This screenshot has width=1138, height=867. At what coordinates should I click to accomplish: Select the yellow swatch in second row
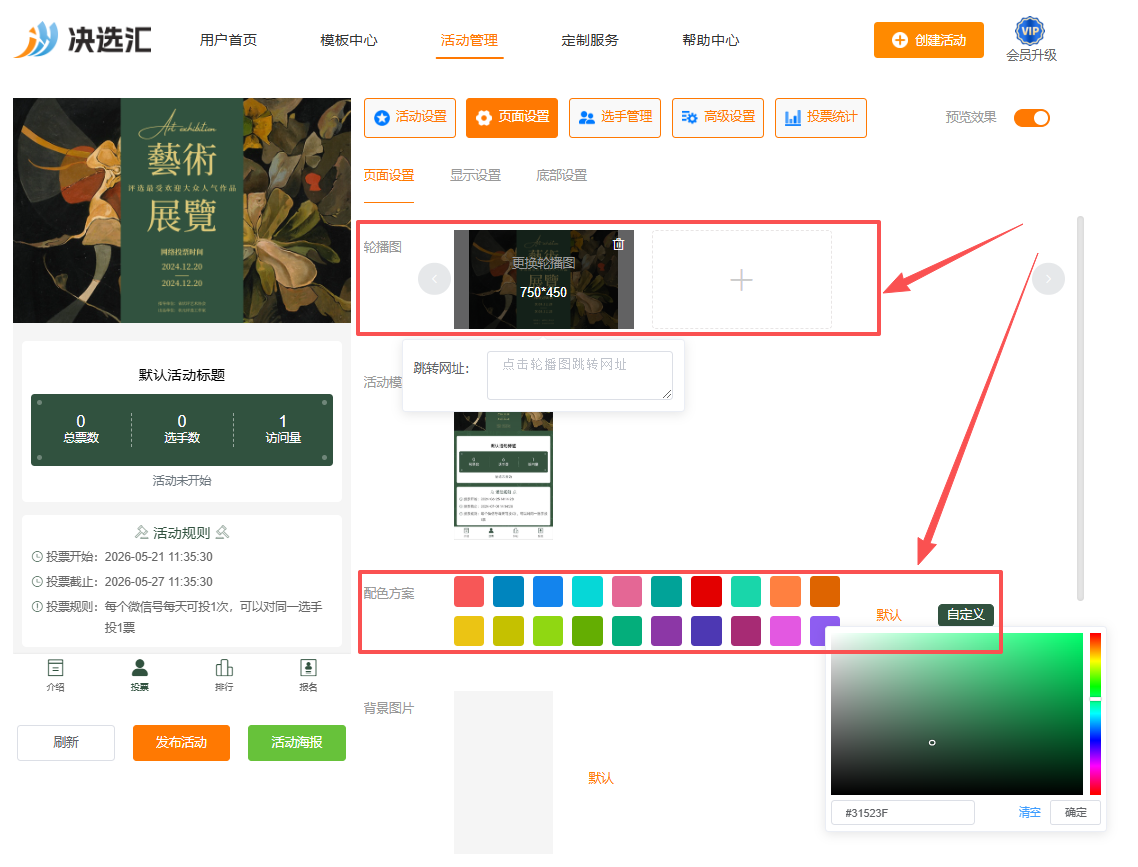(x=469, y=630)
